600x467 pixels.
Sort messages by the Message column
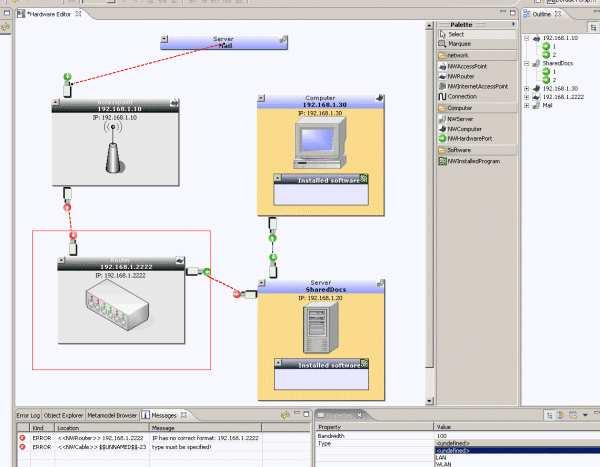[x=205, y=428]
